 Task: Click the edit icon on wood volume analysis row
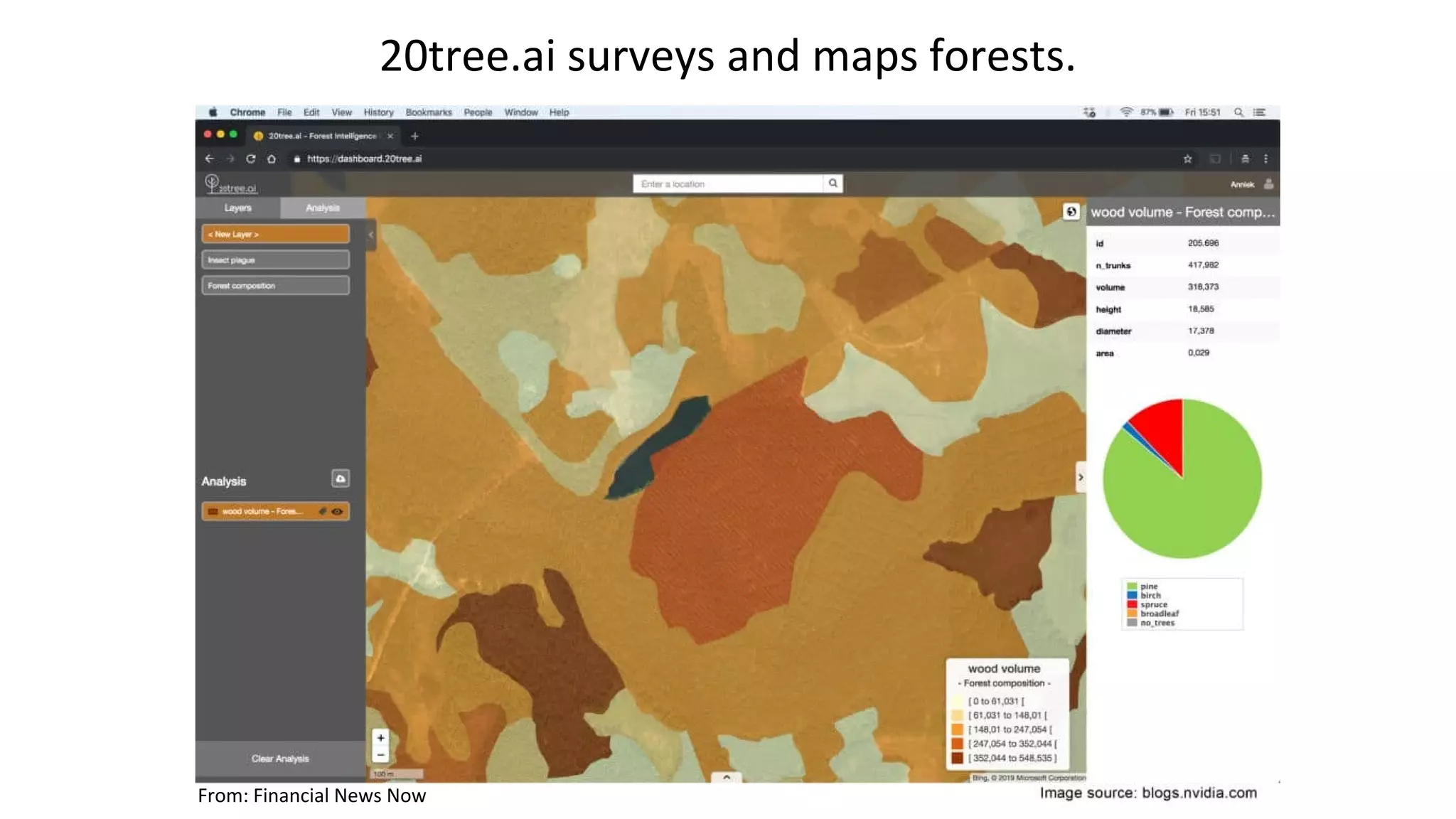pyautogui.click(x=322, y=511)
